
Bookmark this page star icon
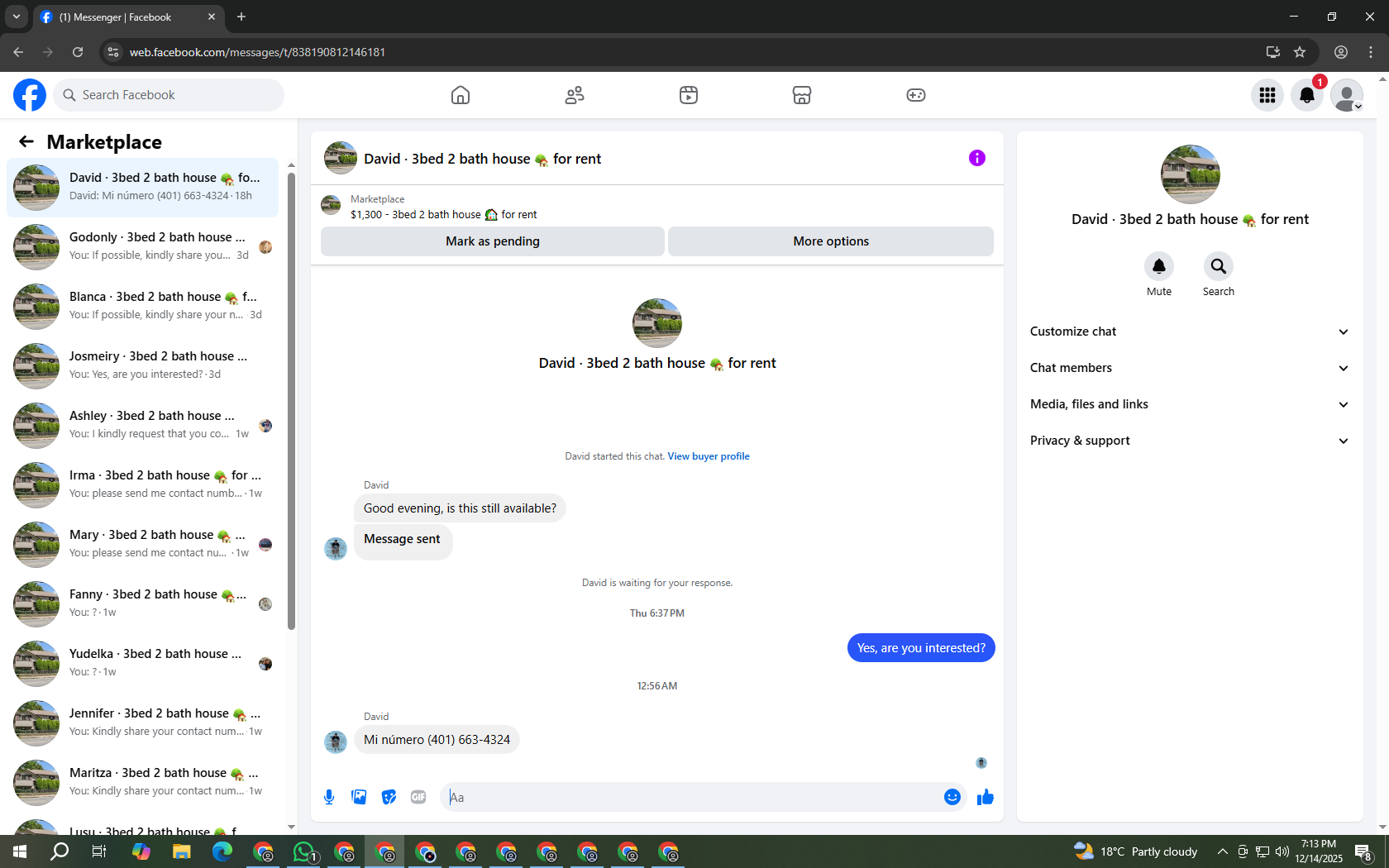click(x=1300, y=52)
